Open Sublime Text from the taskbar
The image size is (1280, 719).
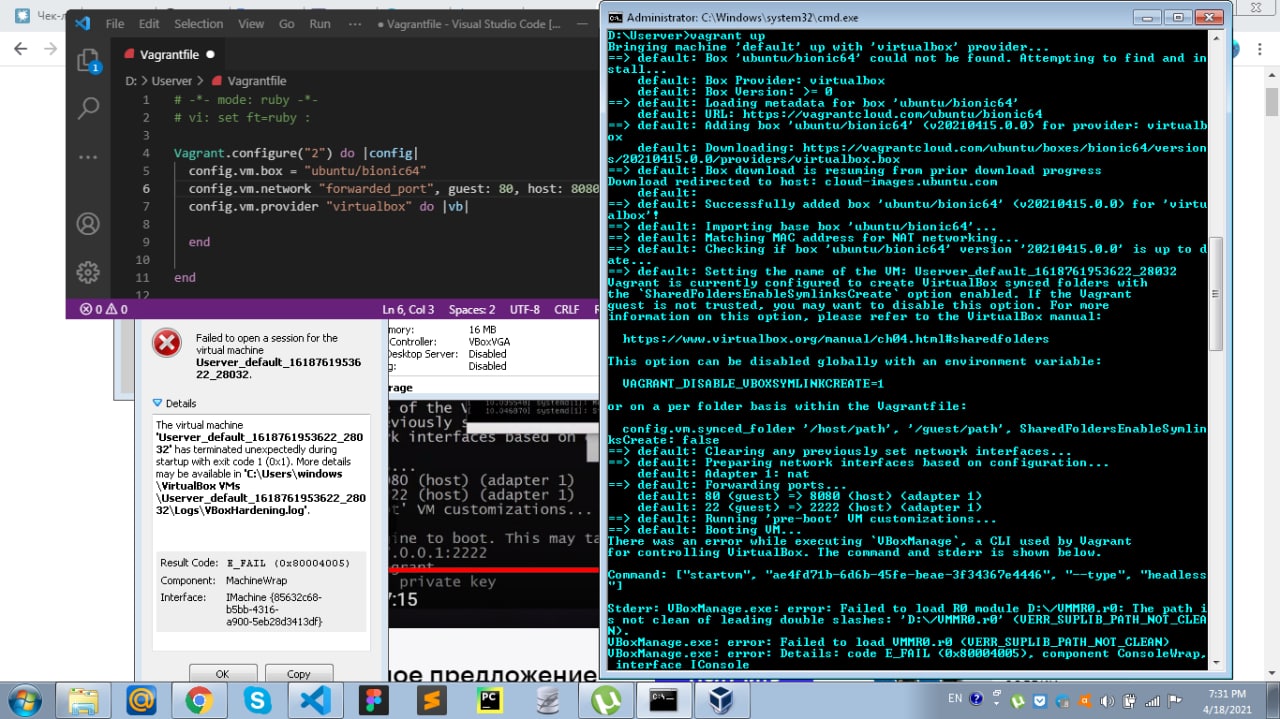coord(432,699)
